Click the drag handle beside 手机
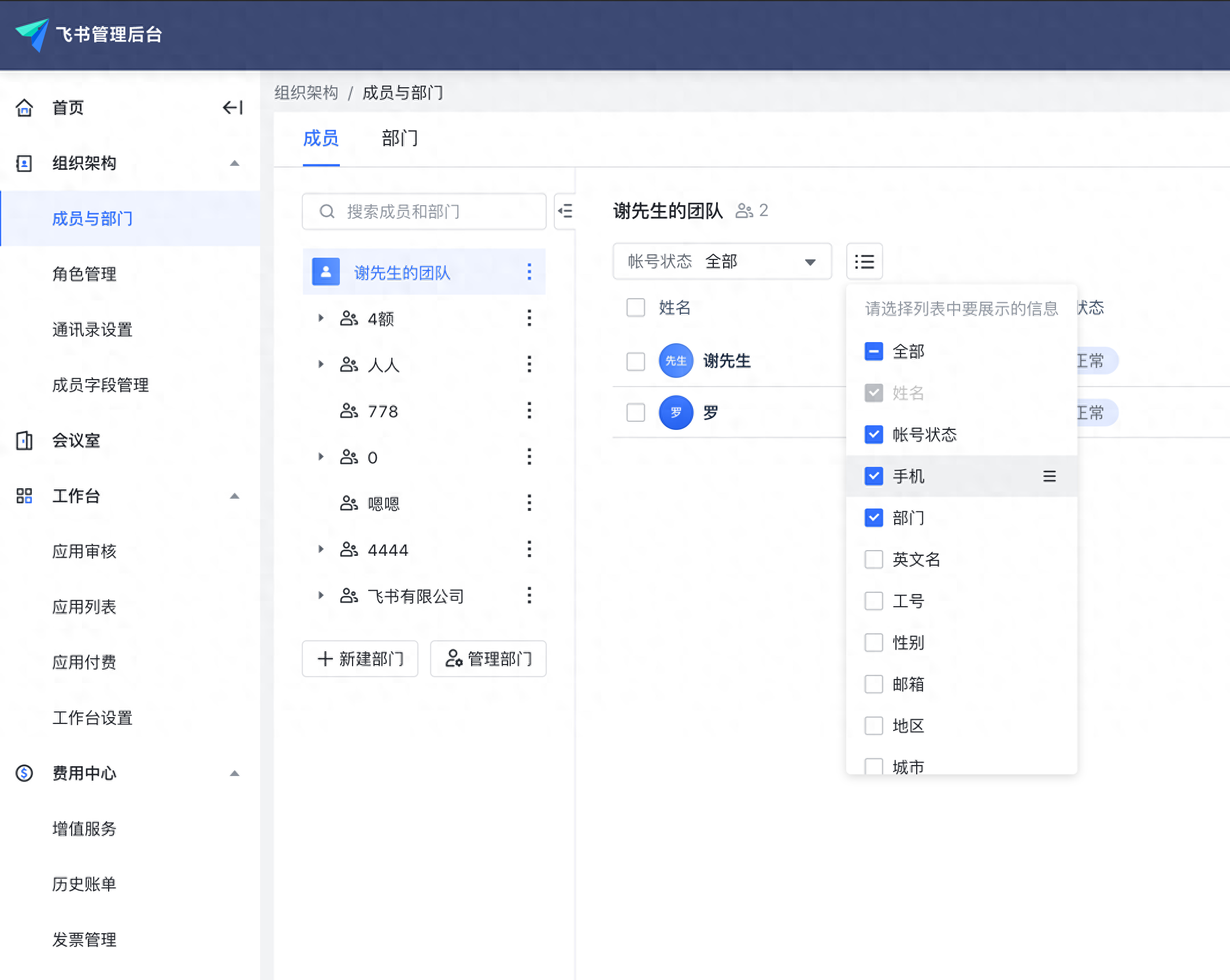 coord(1049,476)
